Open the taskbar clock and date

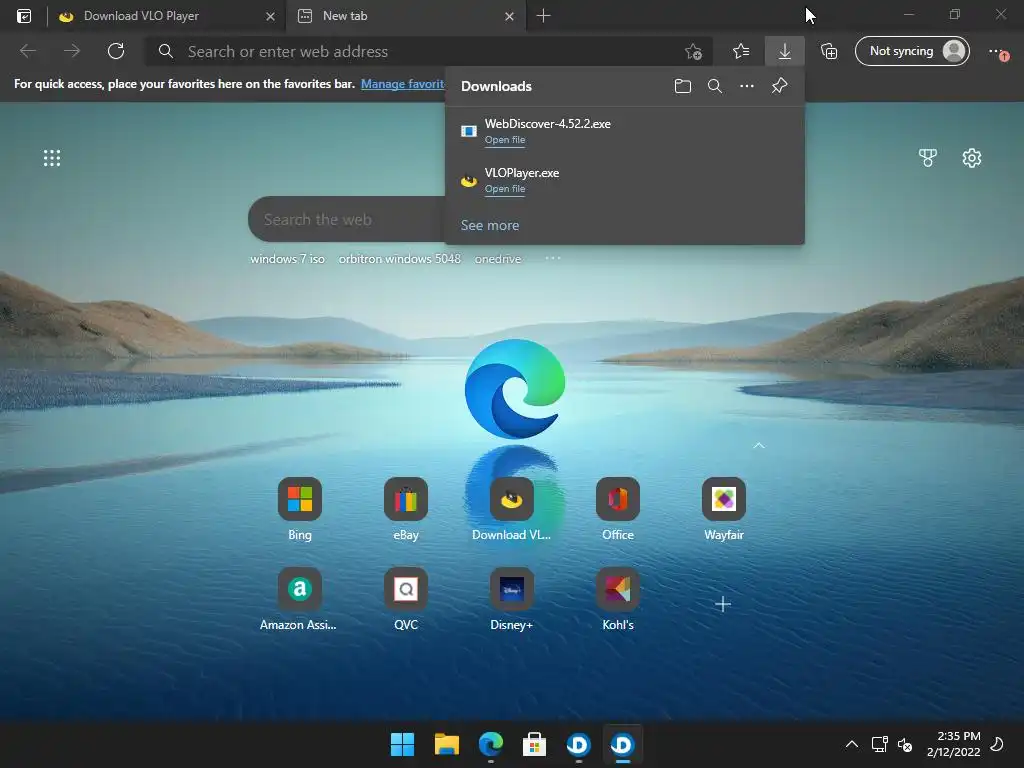pos(953,744)
